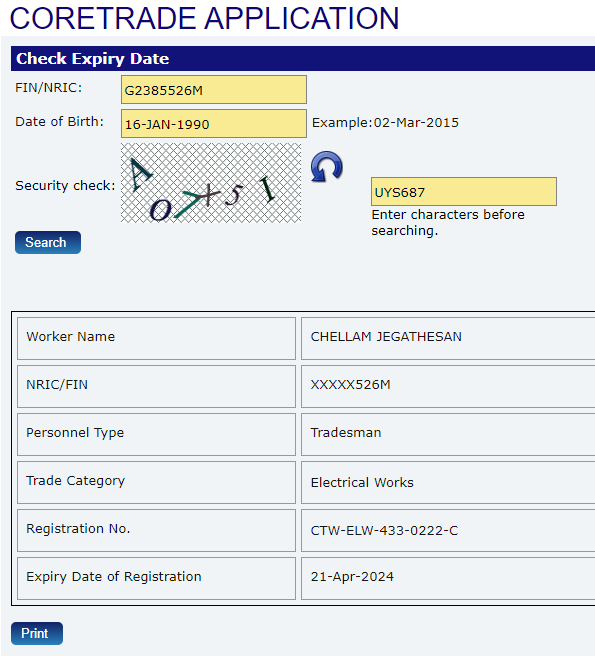This screenshot has height=656, width=595.
Task: Click the Trade Category label cell
Action: [156, 482]
